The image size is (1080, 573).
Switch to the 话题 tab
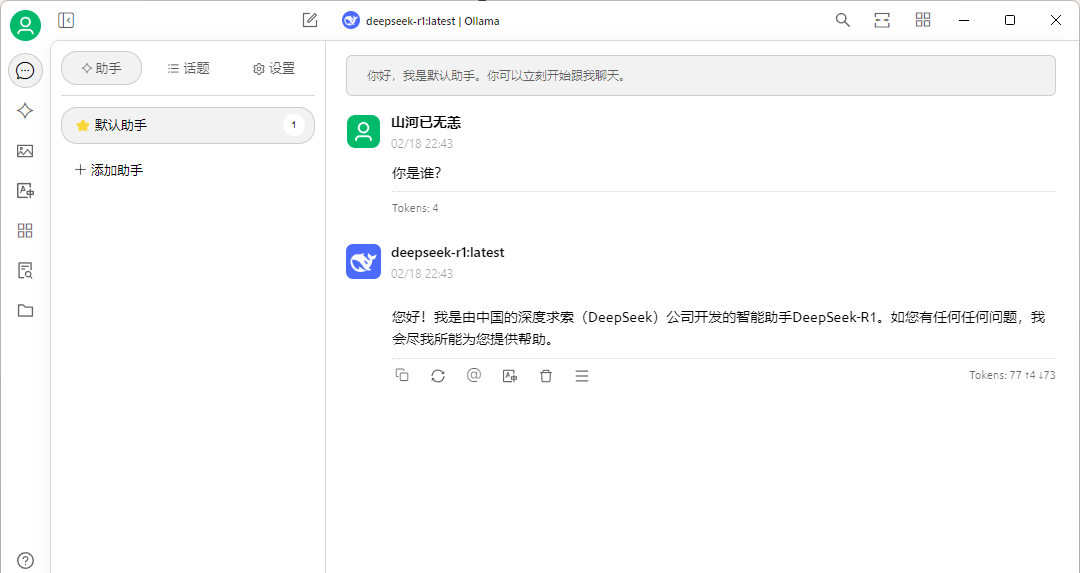coord(188,68)
